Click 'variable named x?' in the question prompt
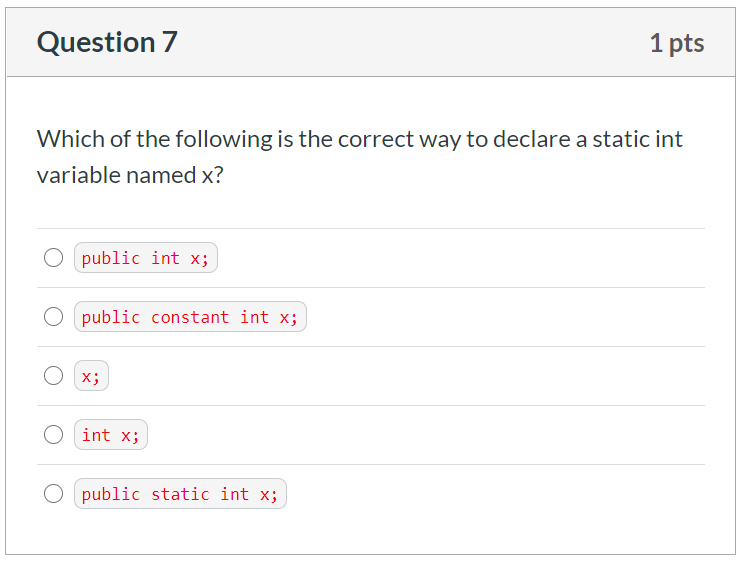This screenshot has height=565, width=744. coord(130,175)
